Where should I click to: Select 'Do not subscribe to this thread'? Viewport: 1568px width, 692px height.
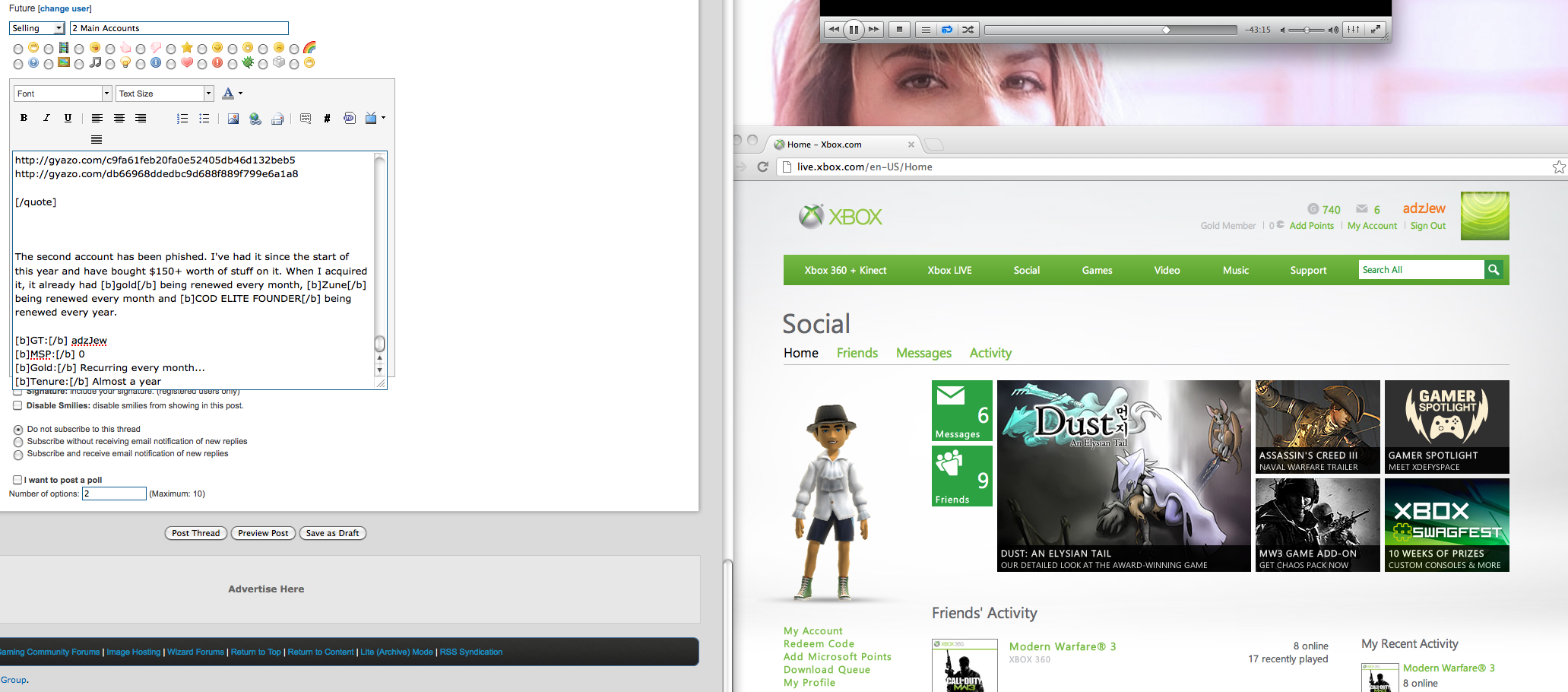[18, 430]
